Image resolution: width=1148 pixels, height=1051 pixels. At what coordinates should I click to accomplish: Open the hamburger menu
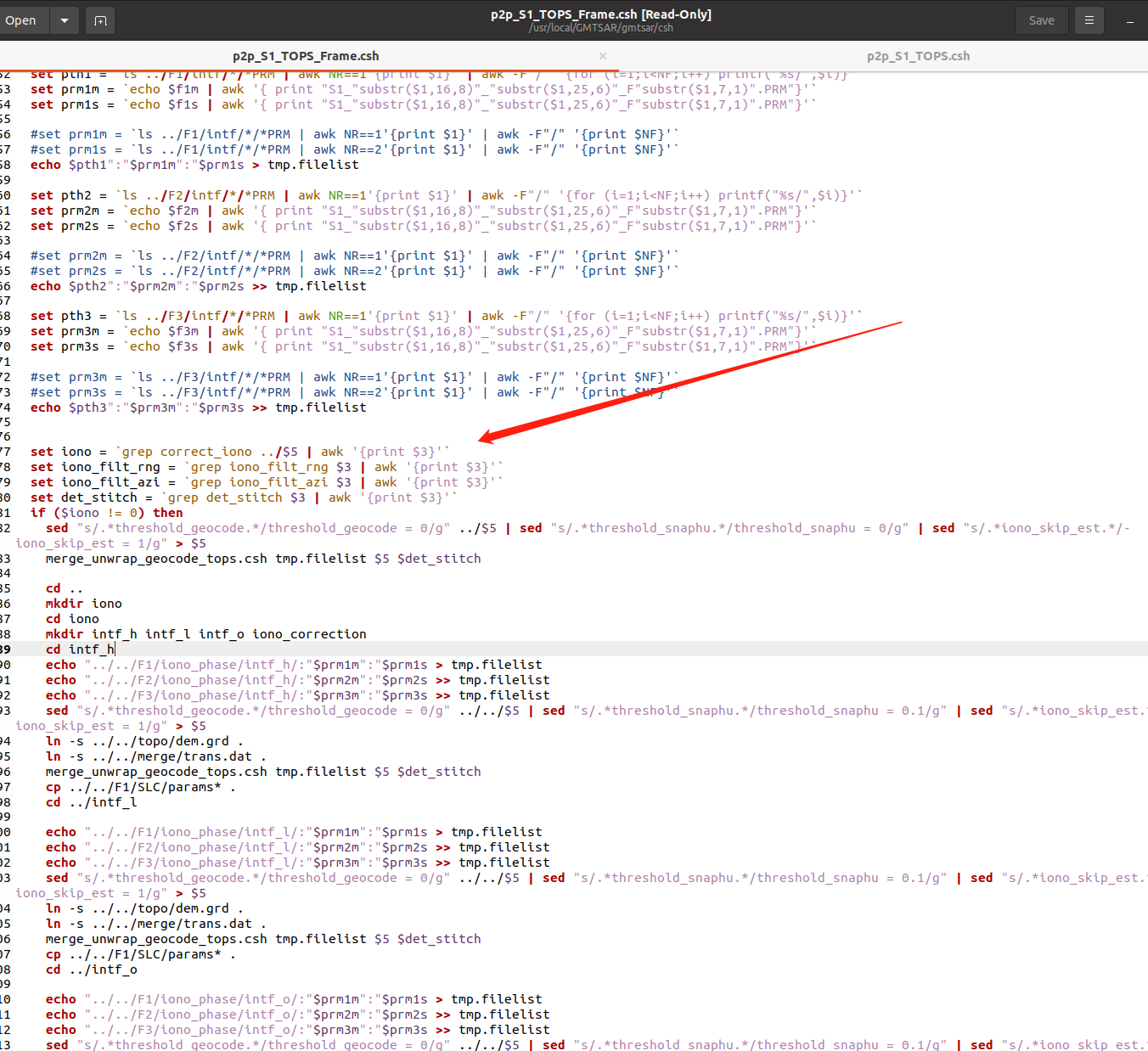(1089, 20)
